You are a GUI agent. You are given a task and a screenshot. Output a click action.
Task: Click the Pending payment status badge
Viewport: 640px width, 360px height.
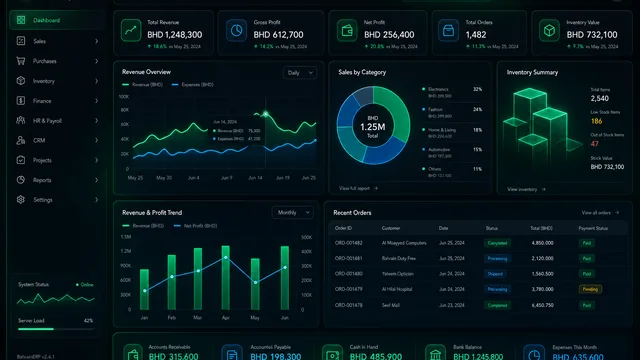point(590,289)
